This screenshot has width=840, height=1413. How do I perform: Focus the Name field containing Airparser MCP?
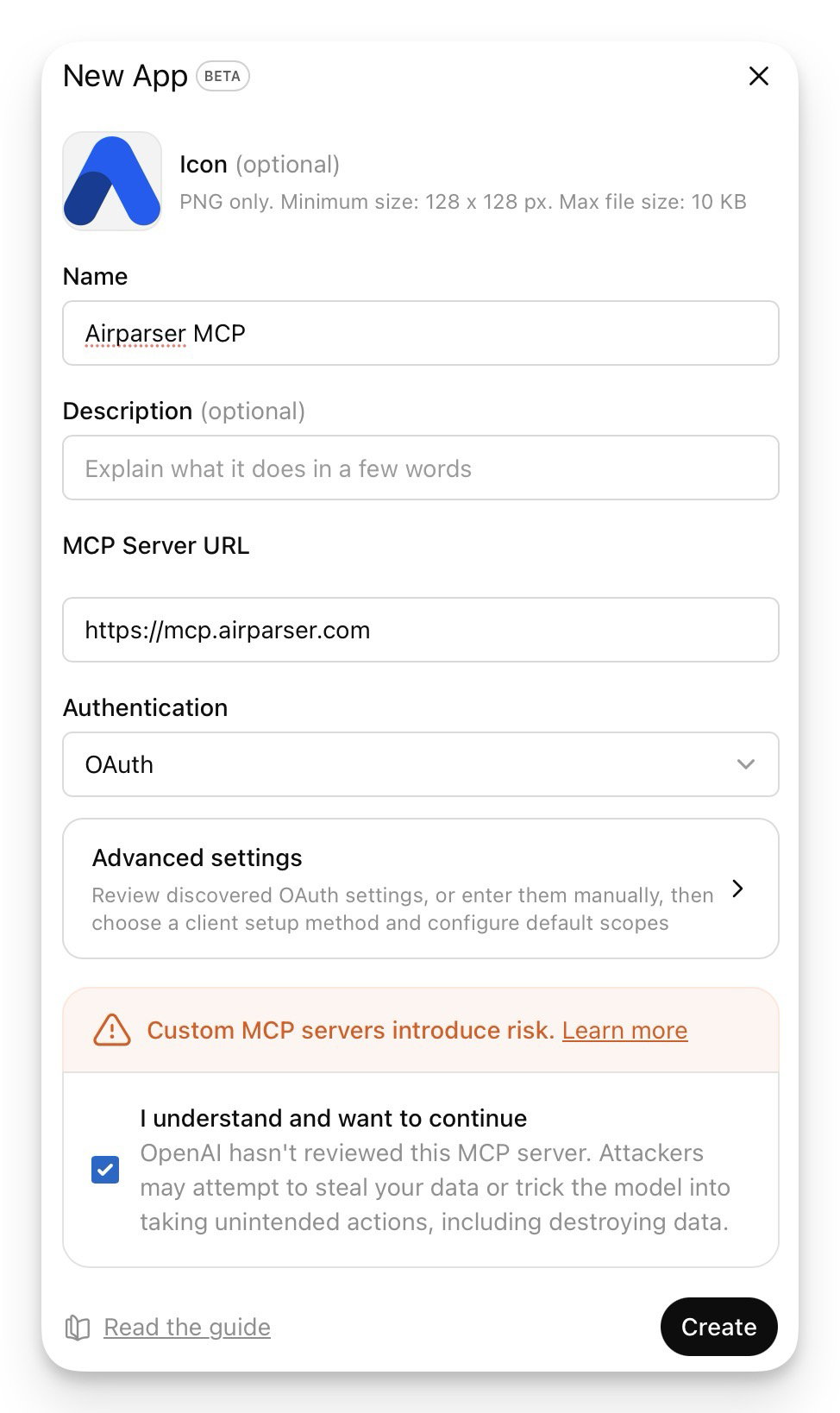coord(420,333)
